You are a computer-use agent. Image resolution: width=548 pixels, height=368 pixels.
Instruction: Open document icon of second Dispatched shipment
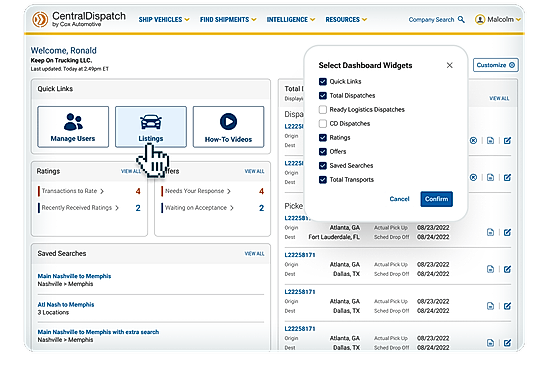(x=490, y=178)
